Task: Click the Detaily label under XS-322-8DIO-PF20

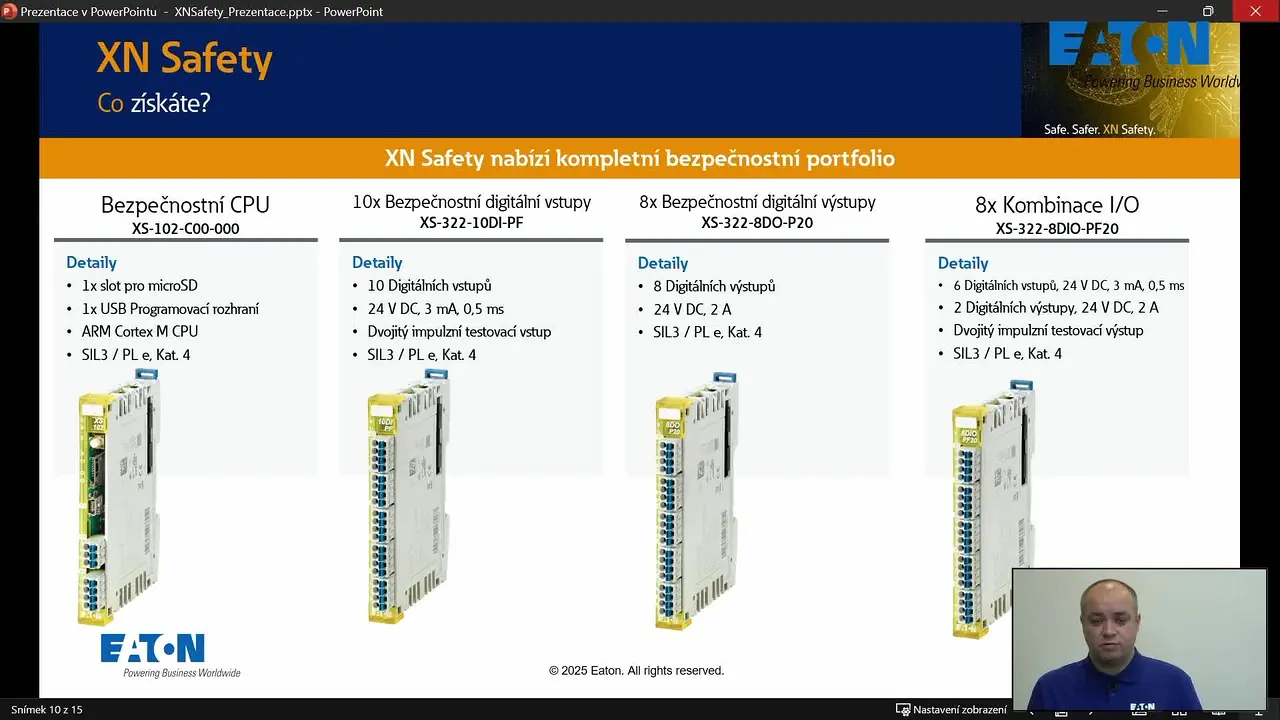Action: coord(963,264)
